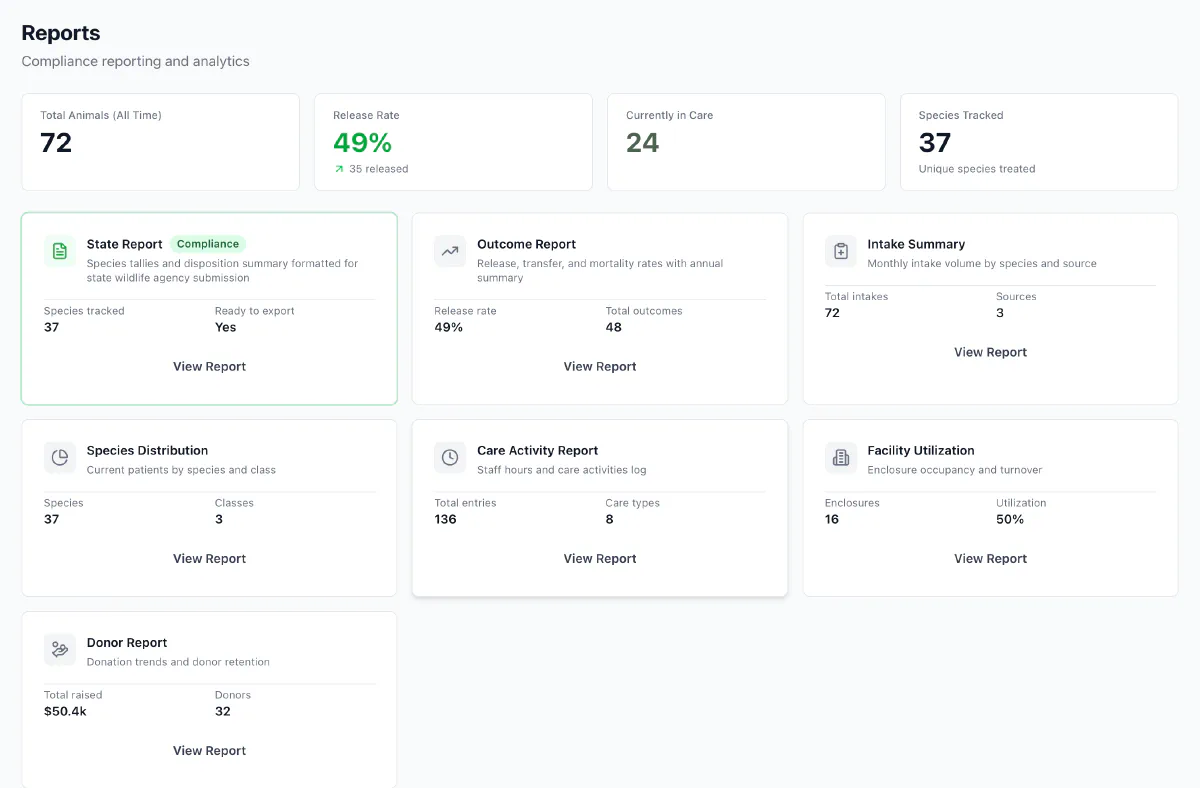Click the Utilization value 50%
The height and width of the screenshot is (788, 1200).
[x=1010, y=519]
